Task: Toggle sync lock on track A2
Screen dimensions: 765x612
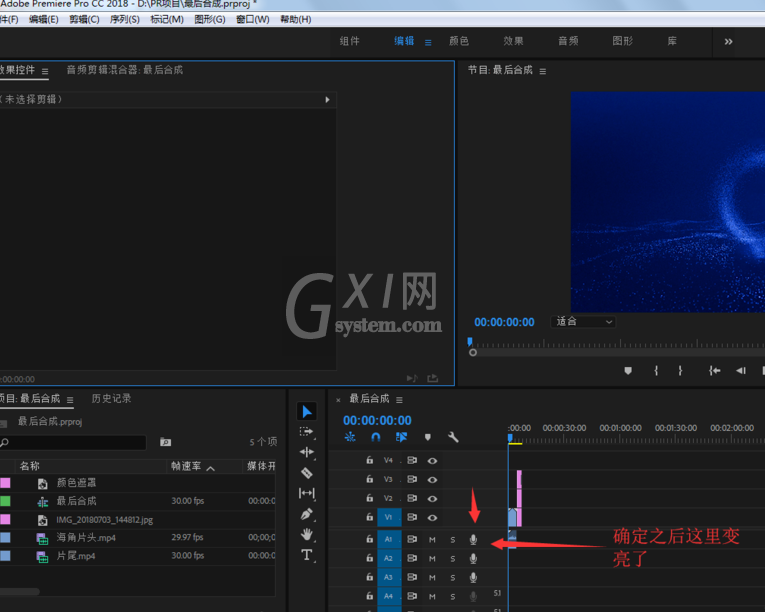Action: [x=412, y=558]
